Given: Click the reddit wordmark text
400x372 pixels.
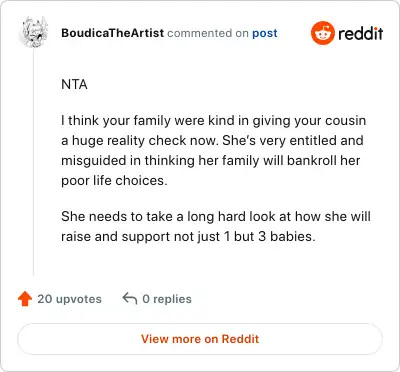Looking at the screenshot, I should (361, 33).
